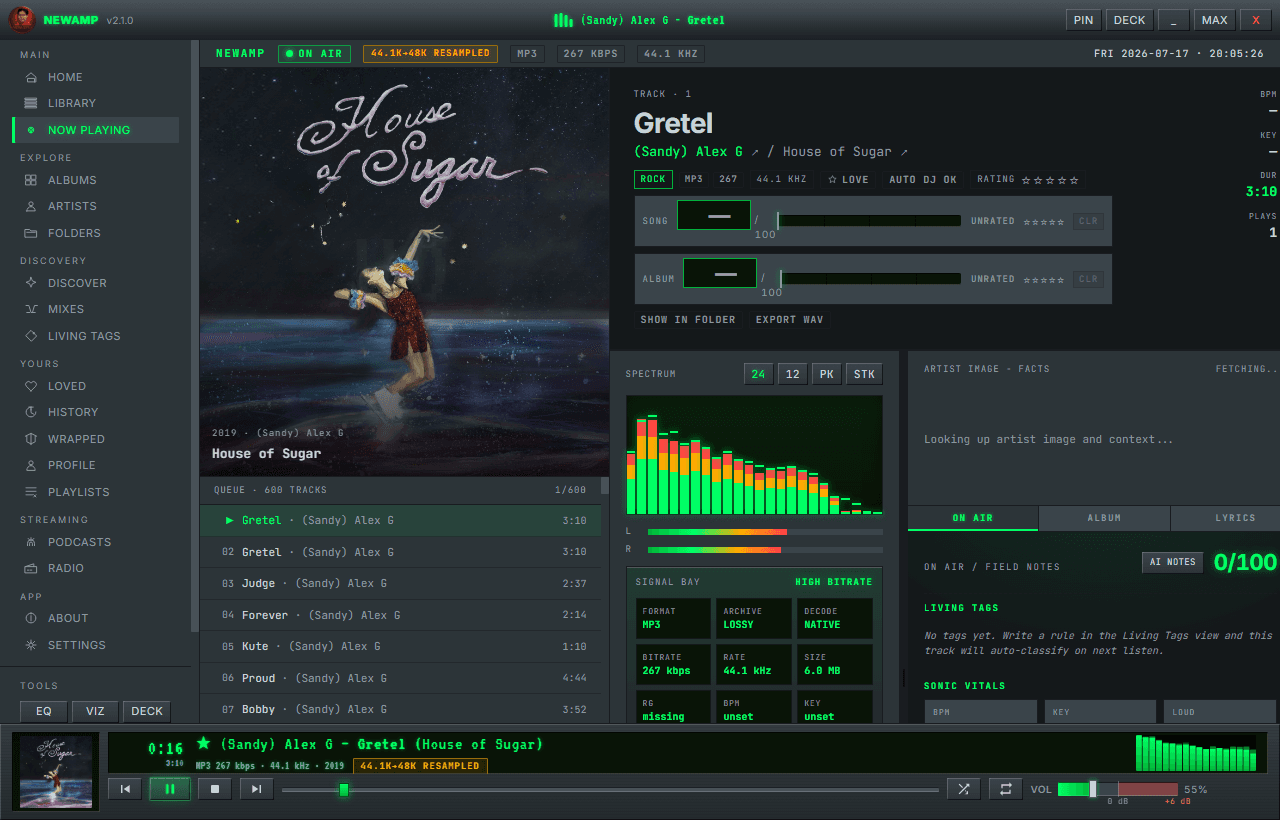Skip to previous track

click(x=125, y=789)
